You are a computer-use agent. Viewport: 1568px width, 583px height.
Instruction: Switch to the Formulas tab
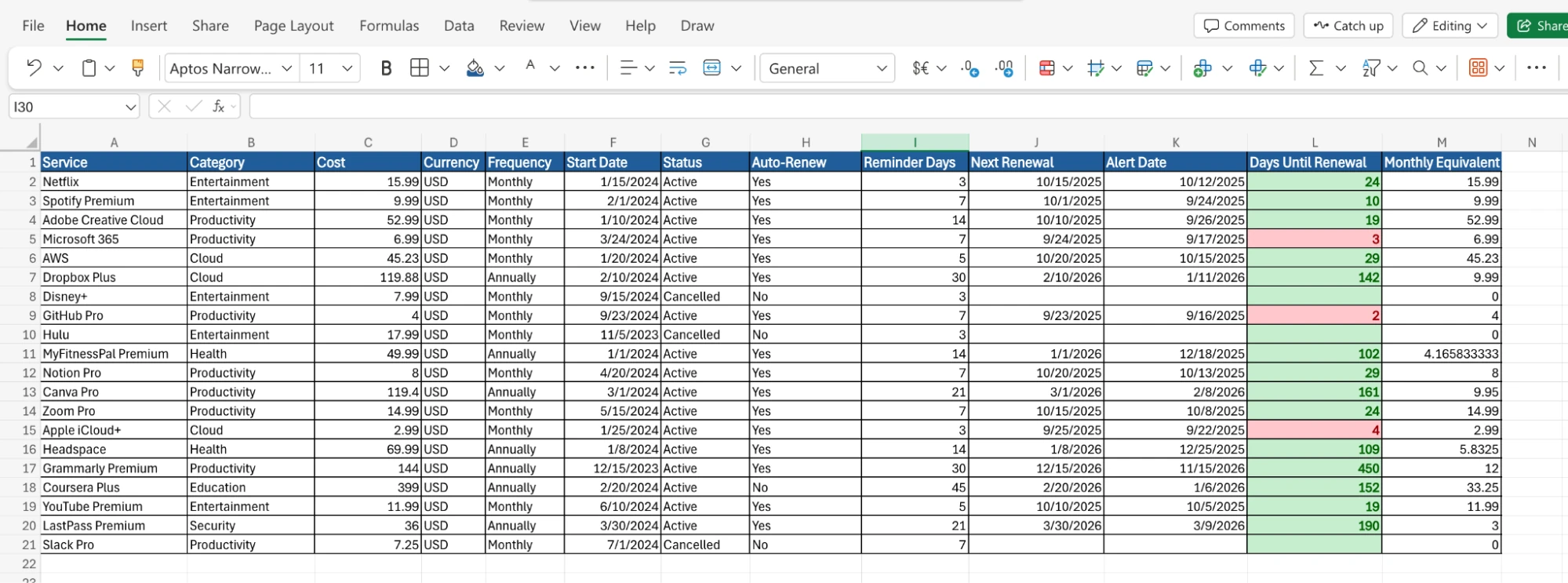pos(389,26)
